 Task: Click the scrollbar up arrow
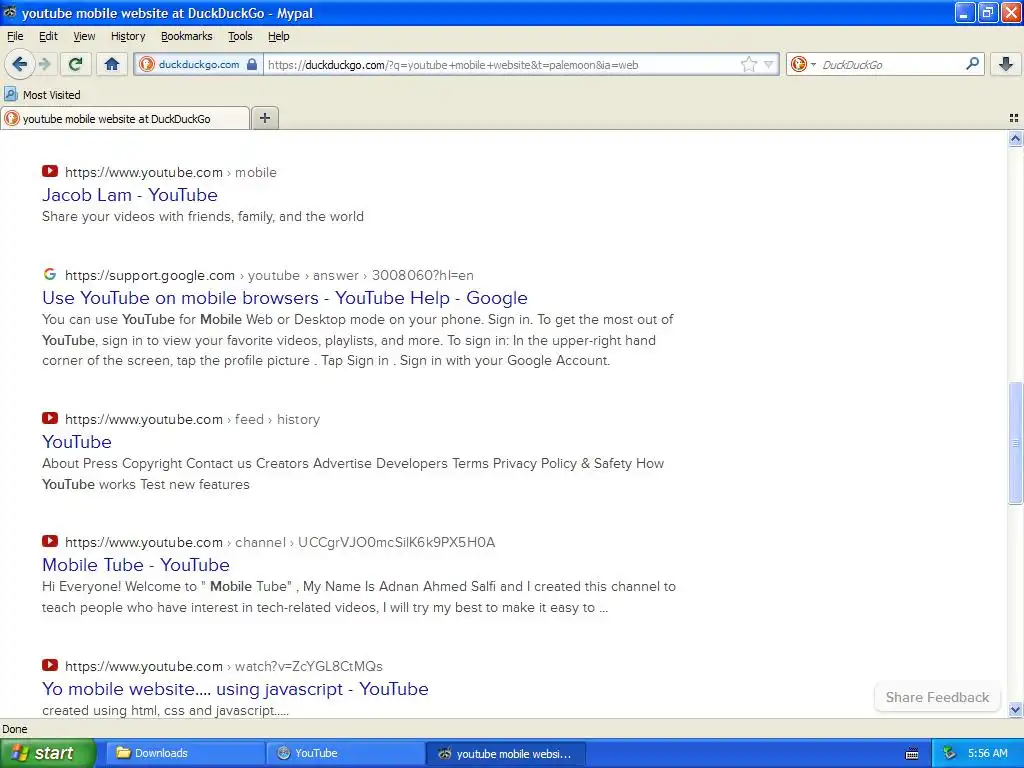1015,138
